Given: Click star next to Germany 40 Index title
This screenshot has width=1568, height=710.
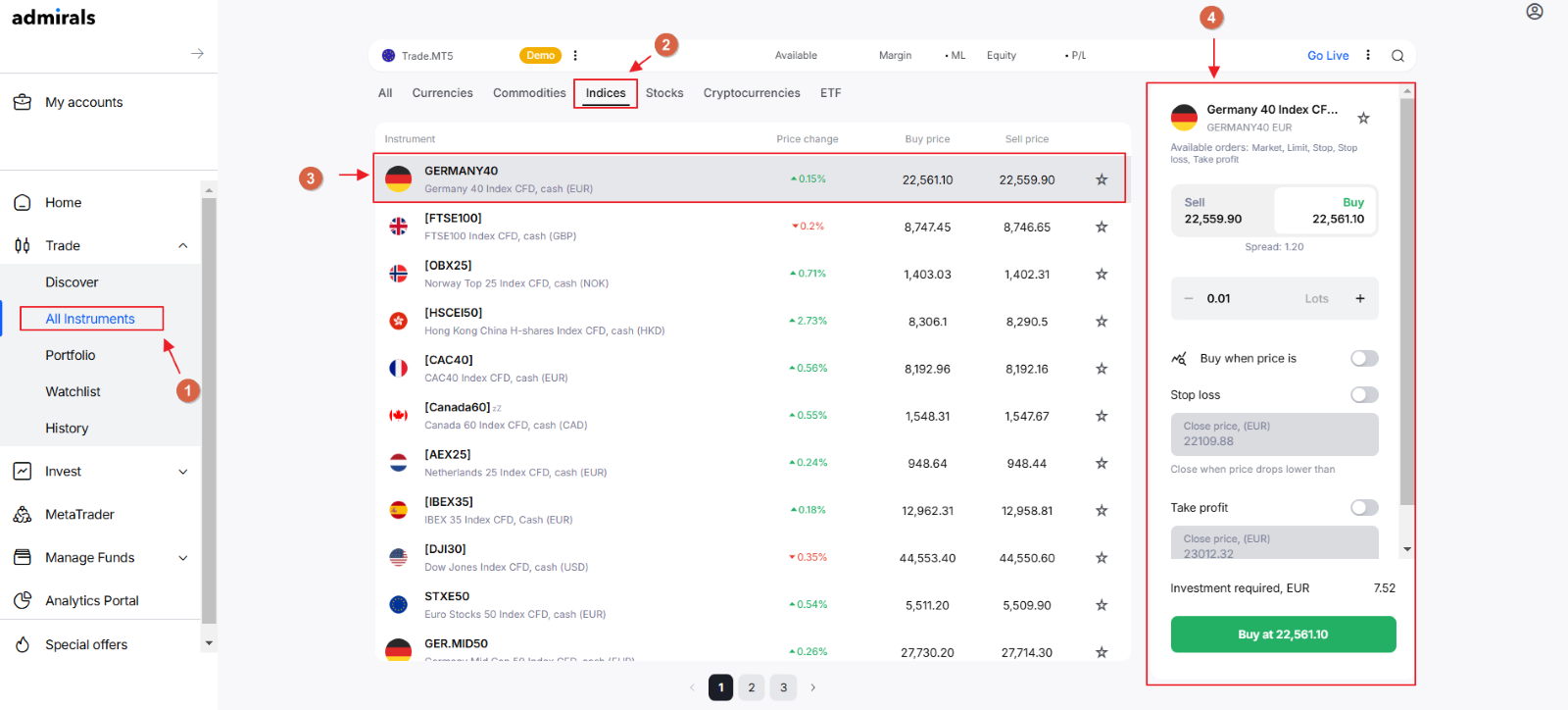Looking at the screenshot, I should point(1363,118).
